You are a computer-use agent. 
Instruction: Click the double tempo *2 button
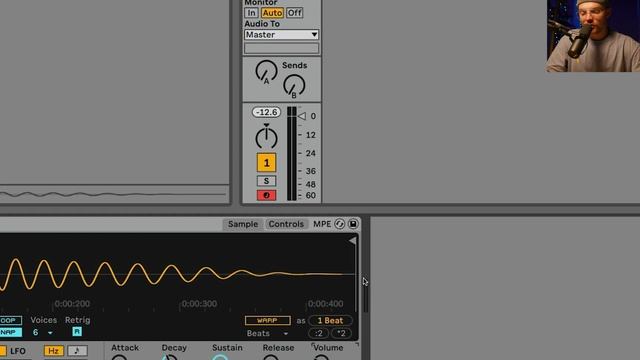coord(341,333)
